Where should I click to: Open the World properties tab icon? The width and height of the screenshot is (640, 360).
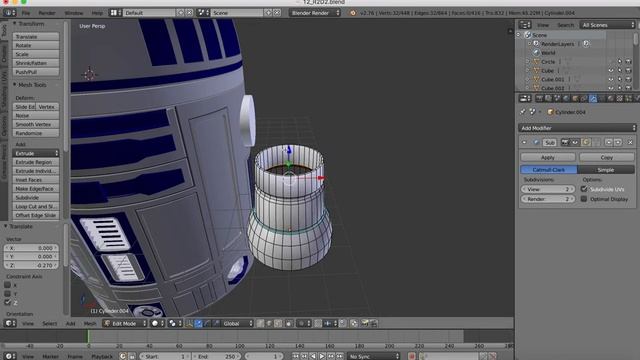pos(566,98)
